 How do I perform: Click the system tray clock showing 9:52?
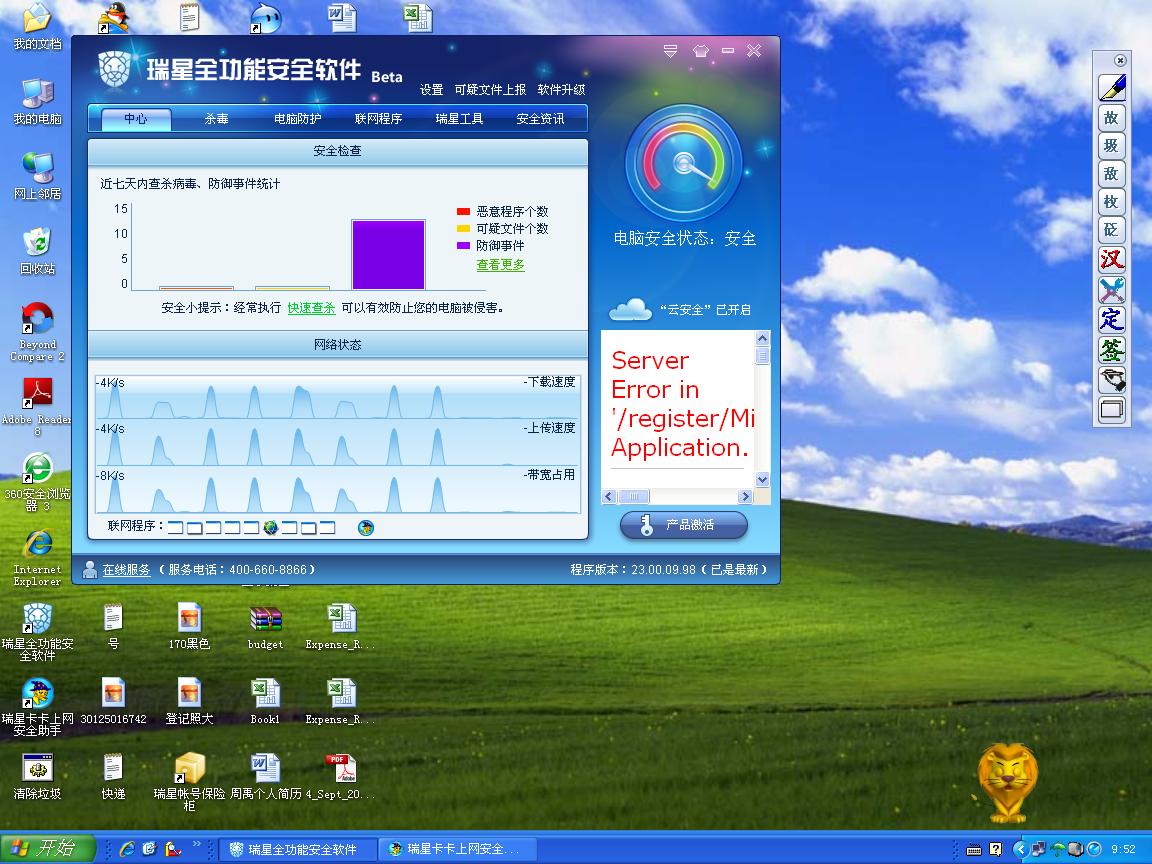coord(1123,849)
